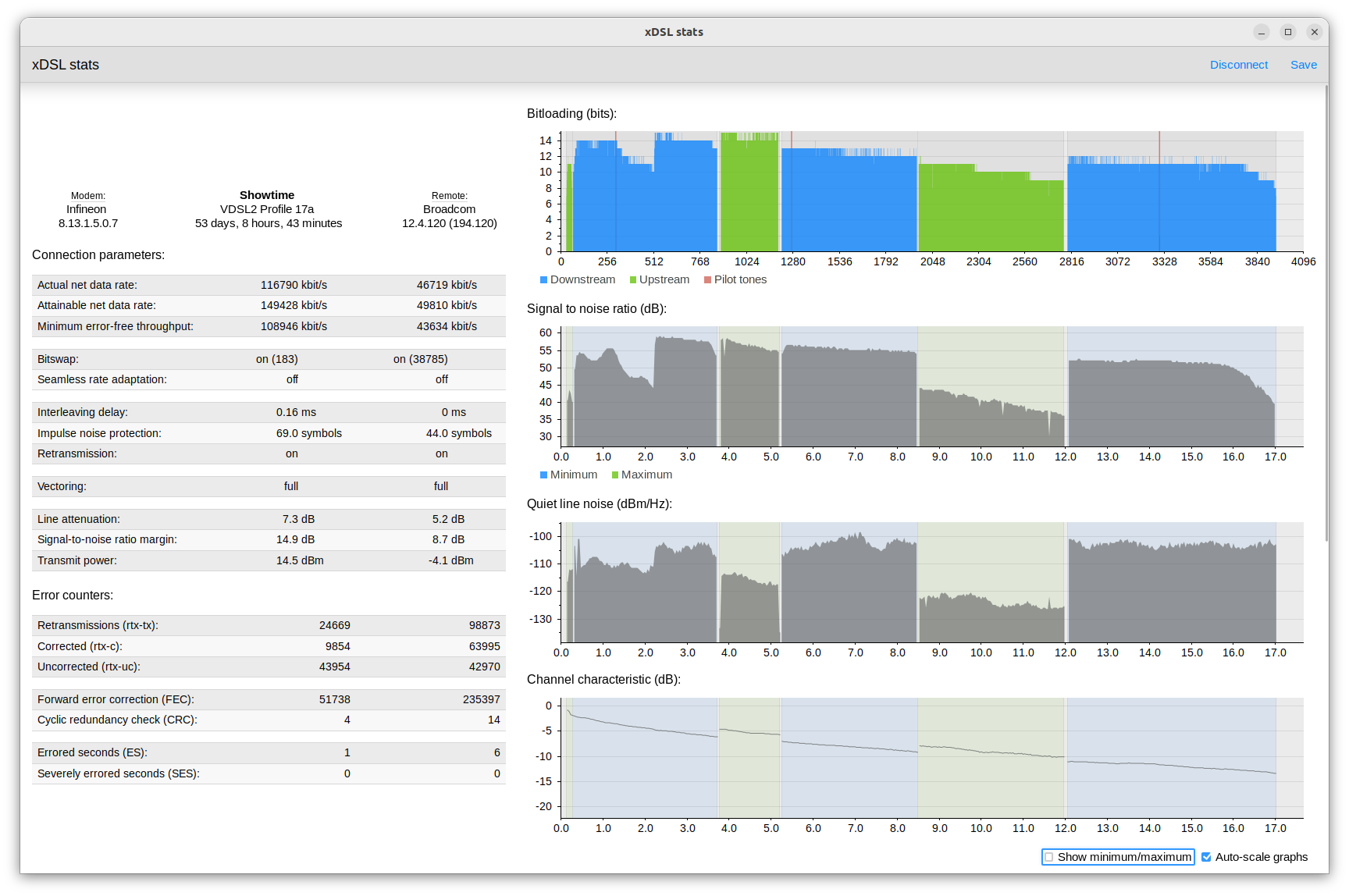Select attainable rate 149428 kbit/s

point(294,305)
